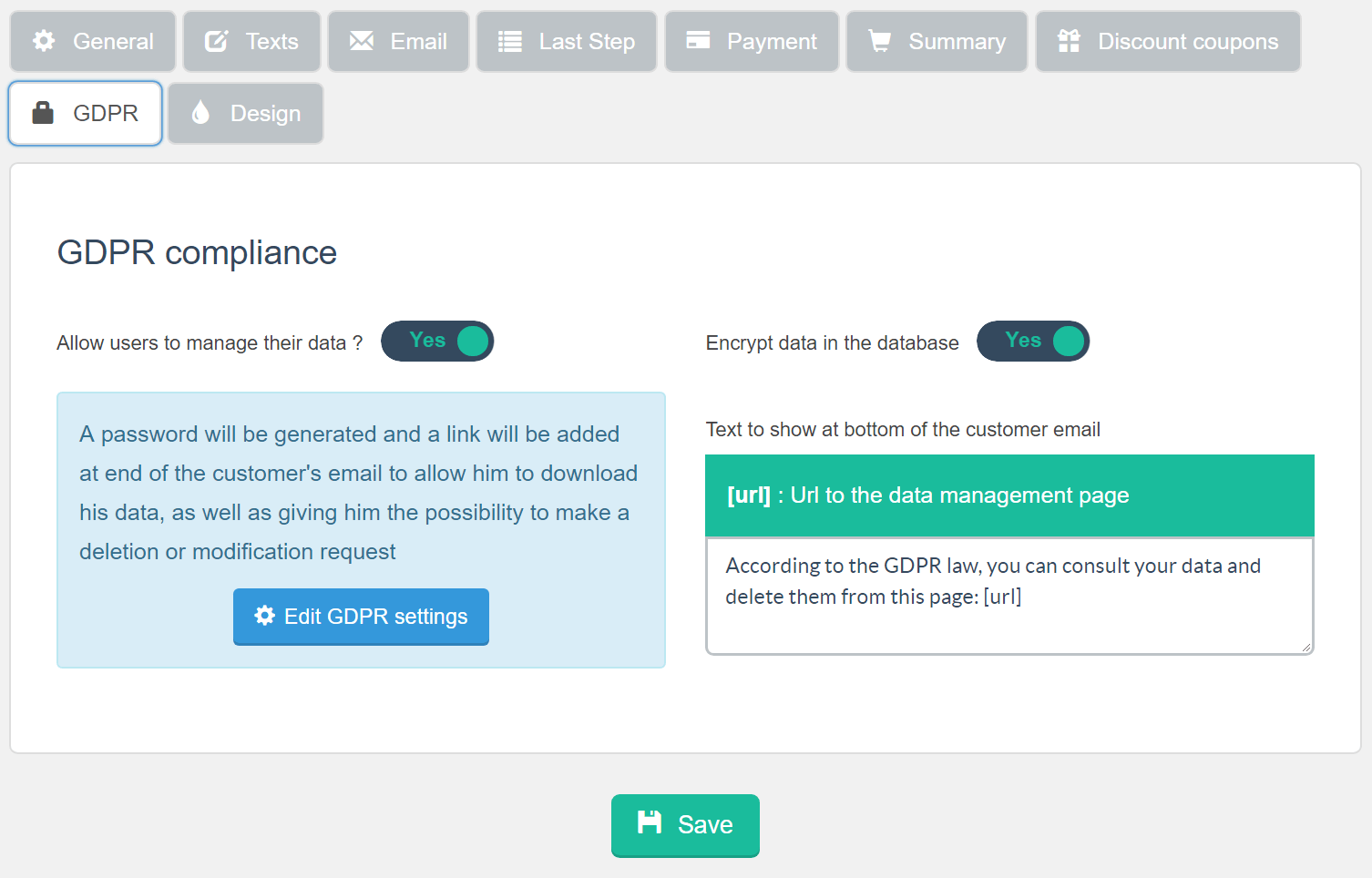
Task: Click inside the customer email text box
Action: point(1009,597)
